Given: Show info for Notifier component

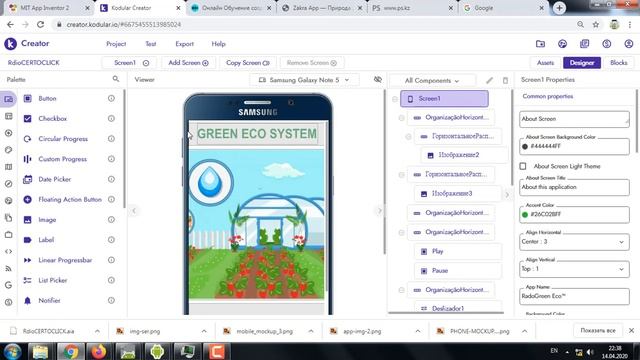Looking at the screenshot, I should click(111, 300).
